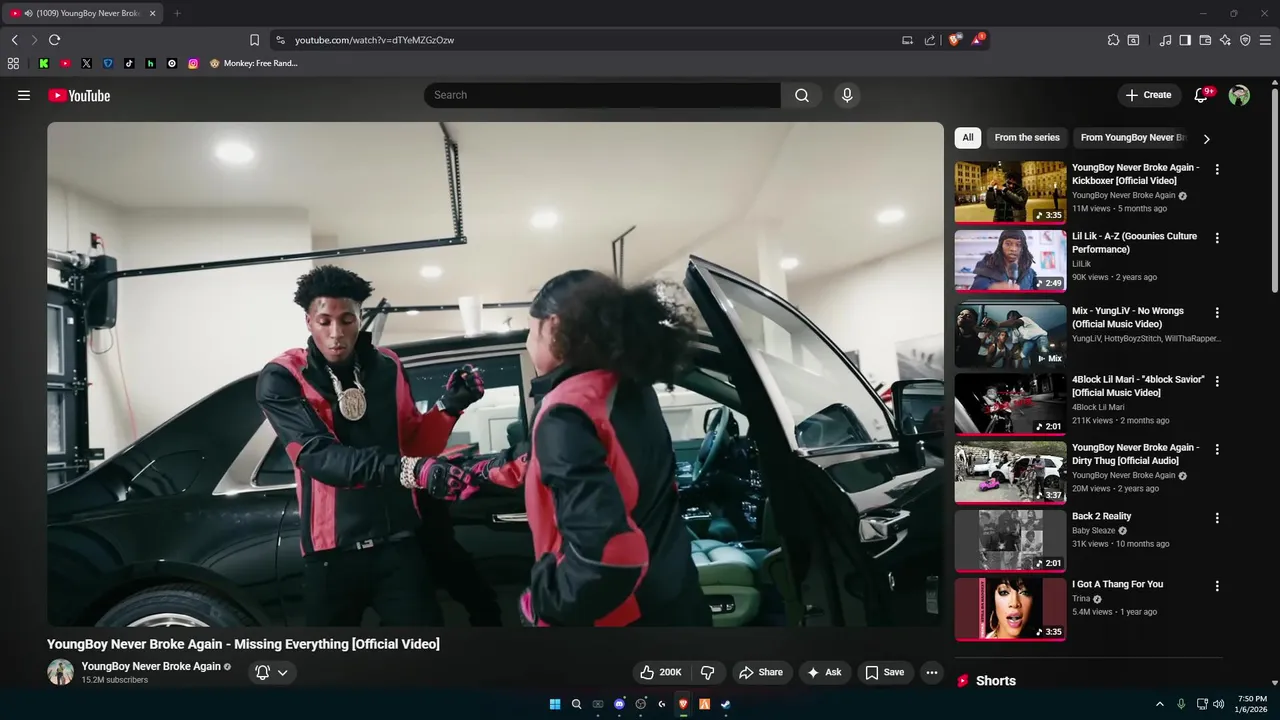The height and width of the screenshot is (720, 1280).
Task: Click share icon in address bar
Action: (x=930, y=40)
